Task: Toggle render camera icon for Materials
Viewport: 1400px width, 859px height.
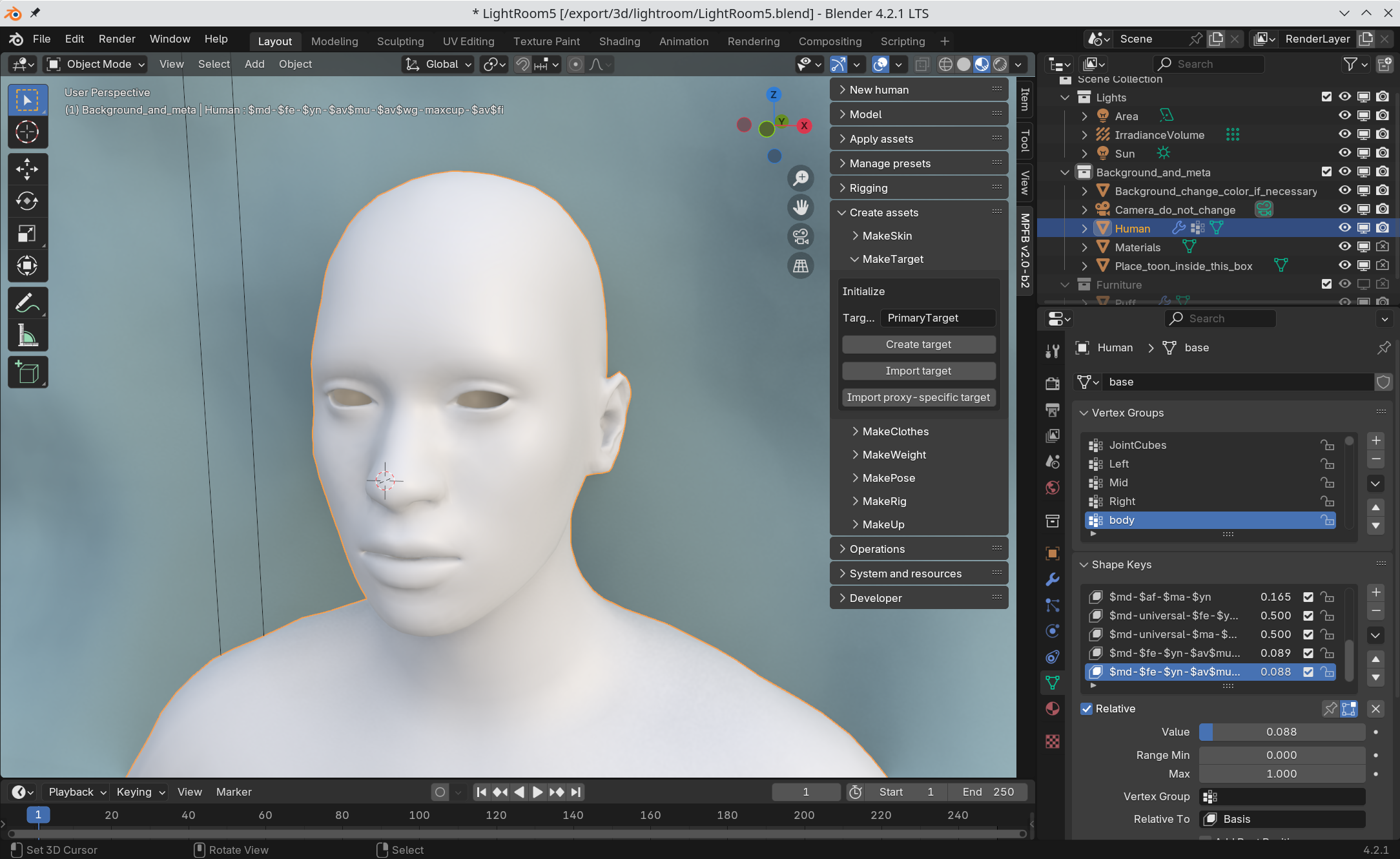Action: (x=1382, y=247)
